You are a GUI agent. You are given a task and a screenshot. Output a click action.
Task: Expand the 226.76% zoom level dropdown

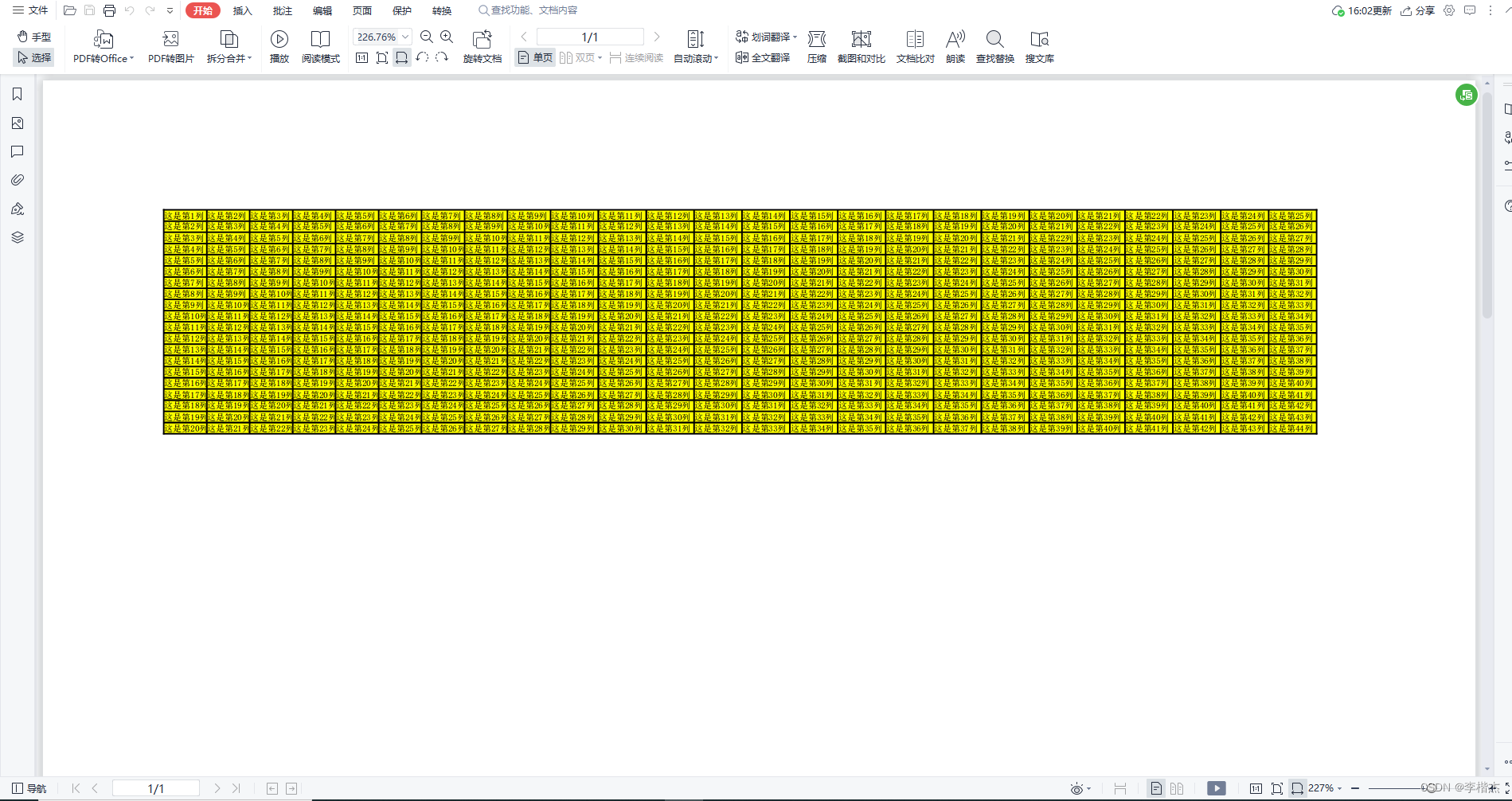405,37
